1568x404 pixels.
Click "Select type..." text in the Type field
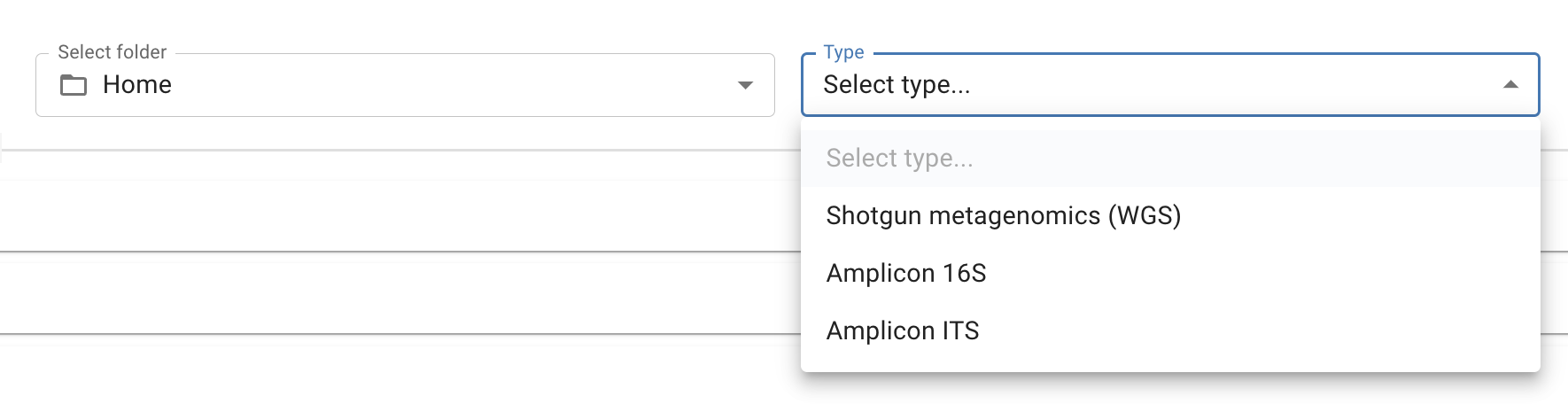(897, 85)
